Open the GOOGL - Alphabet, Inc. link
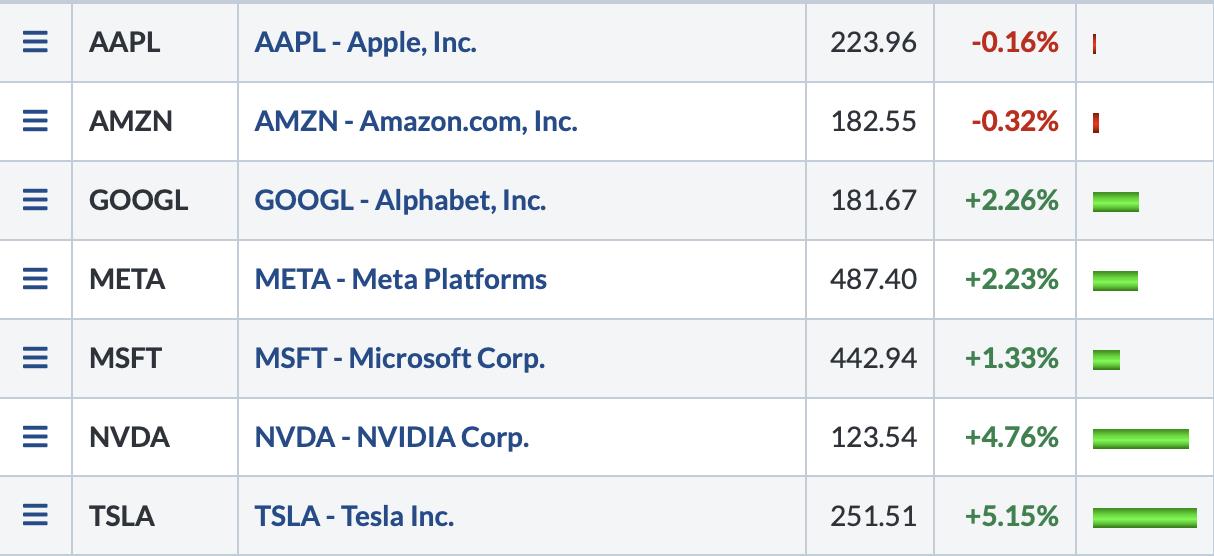The width and height of the screenshot is (1214, 556). pyautogui.click(x=400, y=201)
